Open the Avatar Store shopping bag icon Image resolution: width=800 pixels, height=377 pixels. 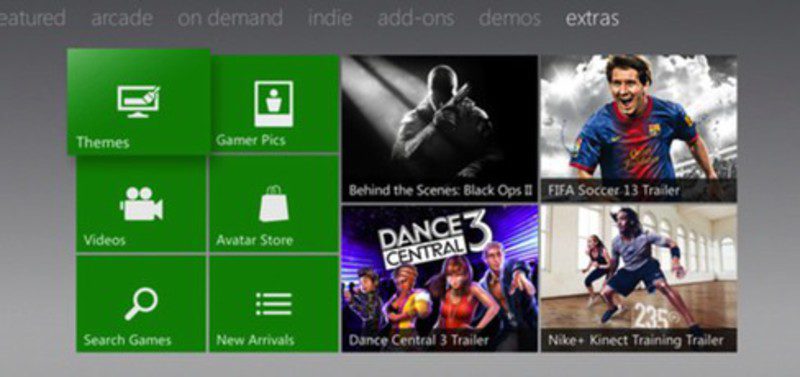click(274, 204)
